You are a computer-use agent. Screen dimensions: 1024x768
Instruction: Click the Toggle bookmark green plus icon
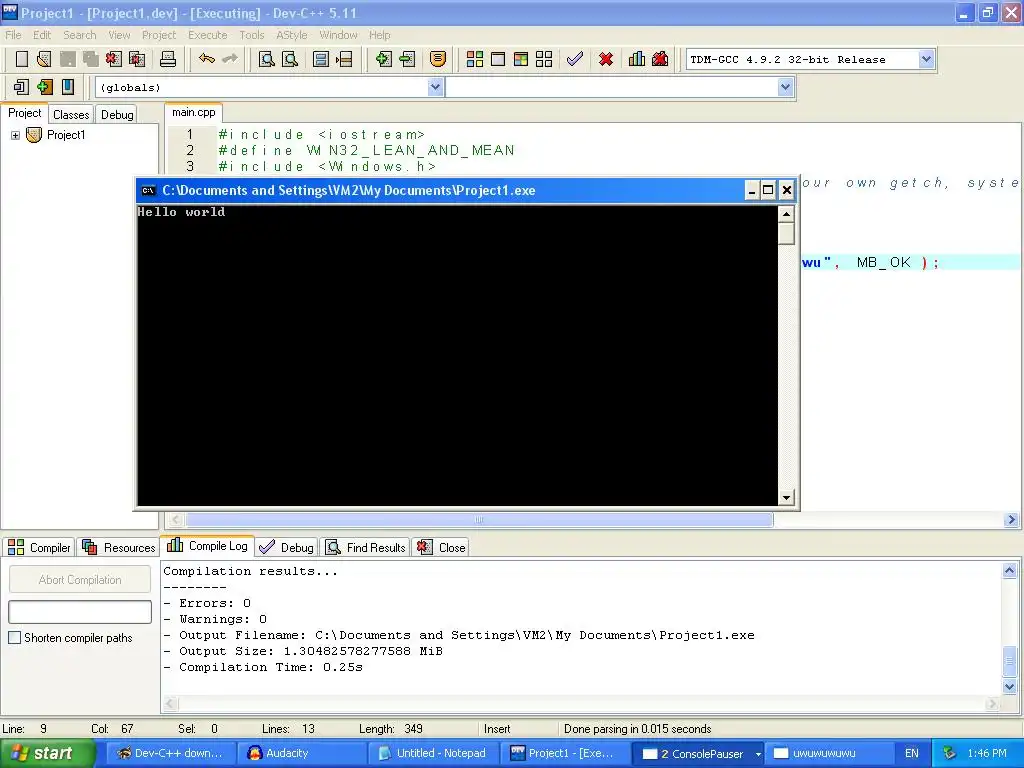click(44, 87)
